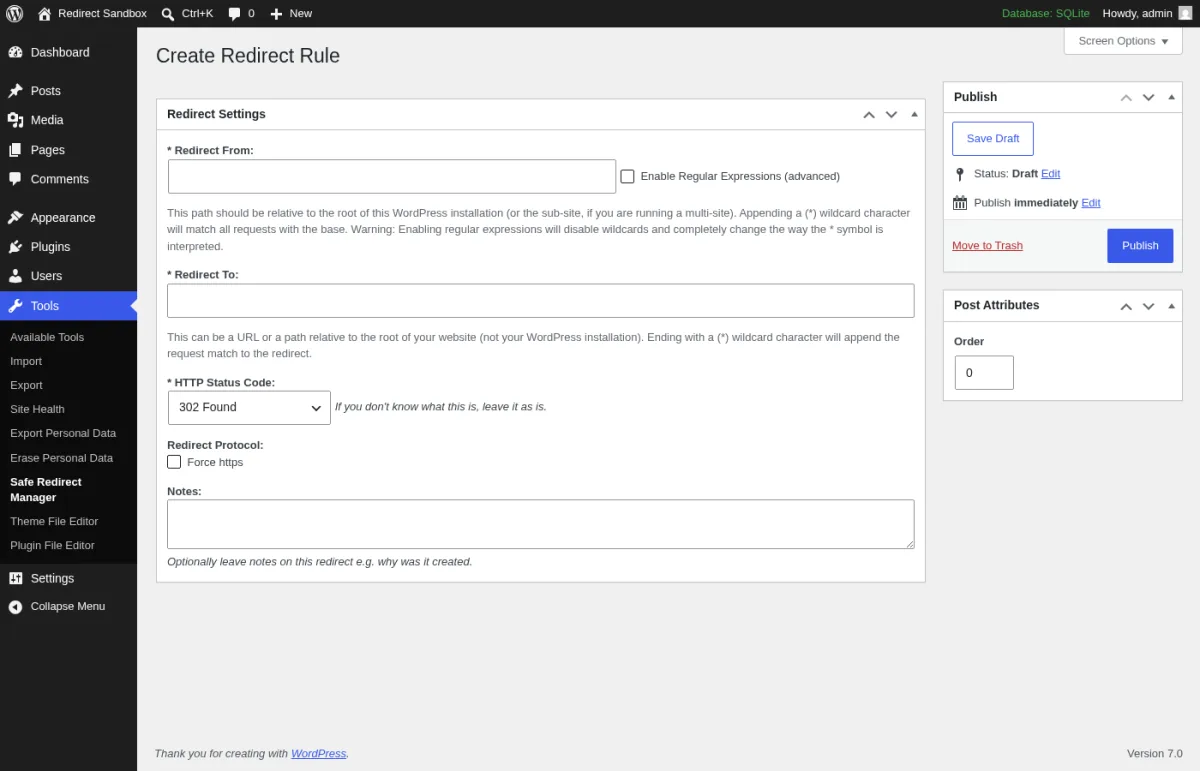Click the plus icon beside New
1200x771 pixels.
point(277,14)
